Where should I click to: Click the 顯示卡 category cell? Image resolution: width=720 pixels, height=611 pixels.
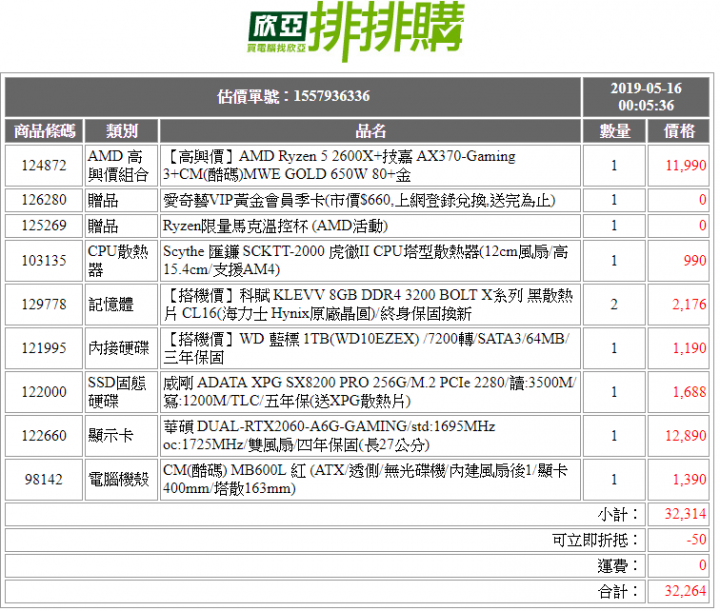122,436
